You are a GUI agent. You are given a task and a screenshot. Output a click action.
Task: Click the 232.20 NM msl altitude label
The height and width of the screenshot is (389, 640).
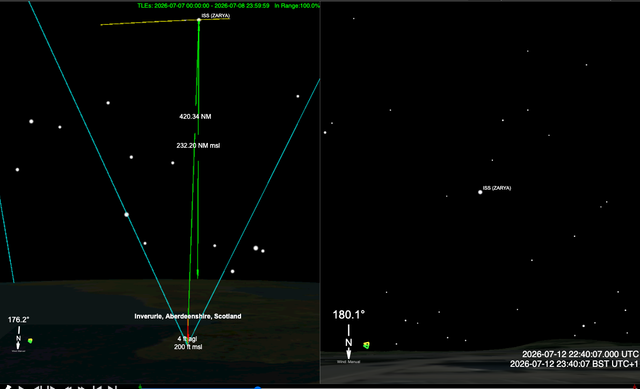(198, 145)
